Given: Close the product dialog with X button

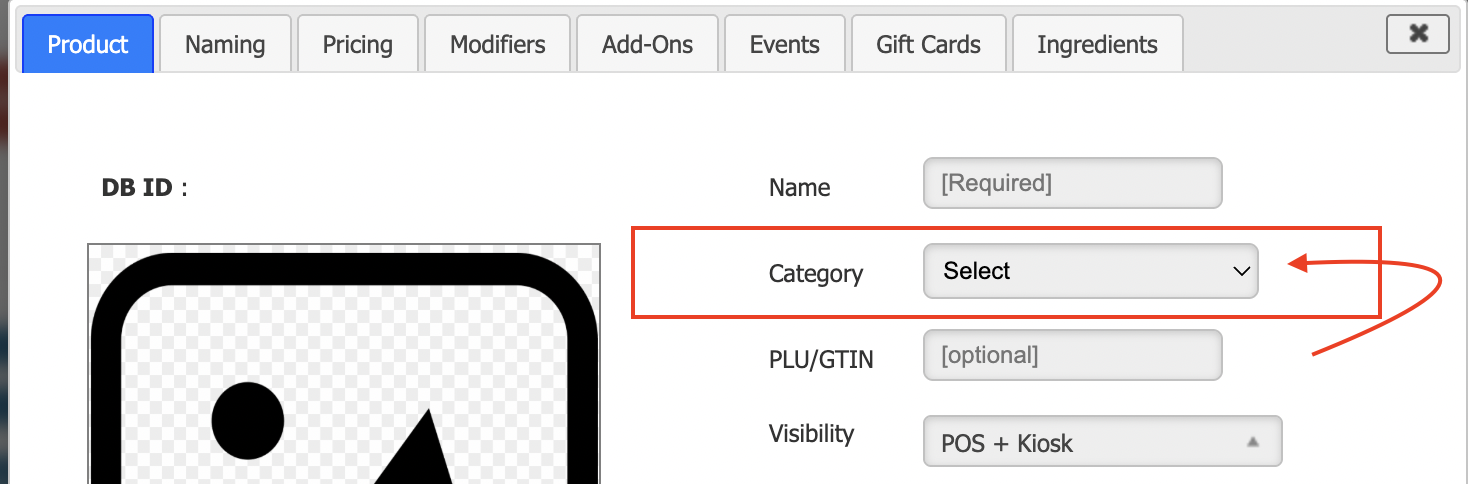Looking at the screenshot, I should coord(1418,34).
